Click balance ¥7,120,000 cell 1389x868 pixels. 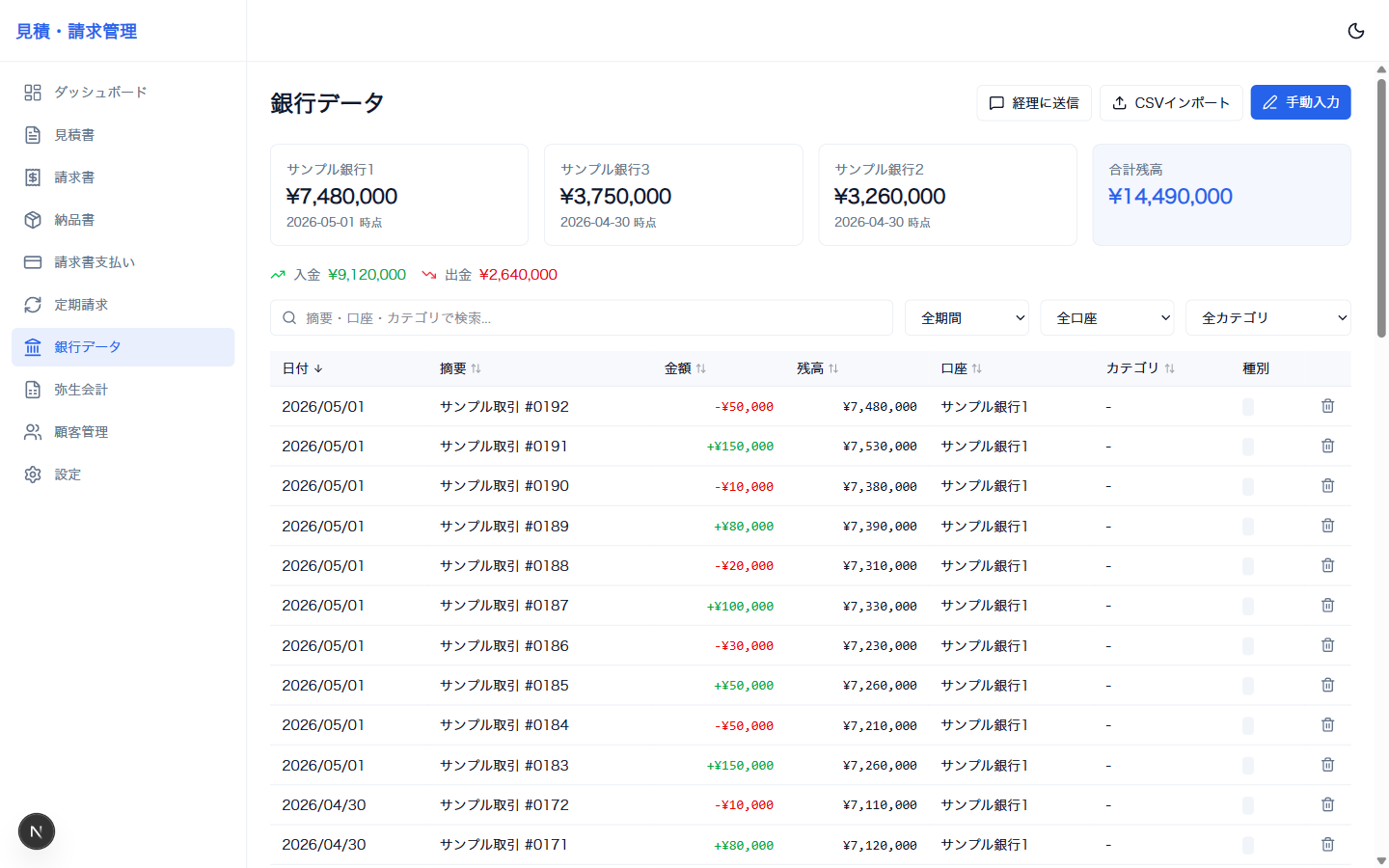tap(880, 846)
